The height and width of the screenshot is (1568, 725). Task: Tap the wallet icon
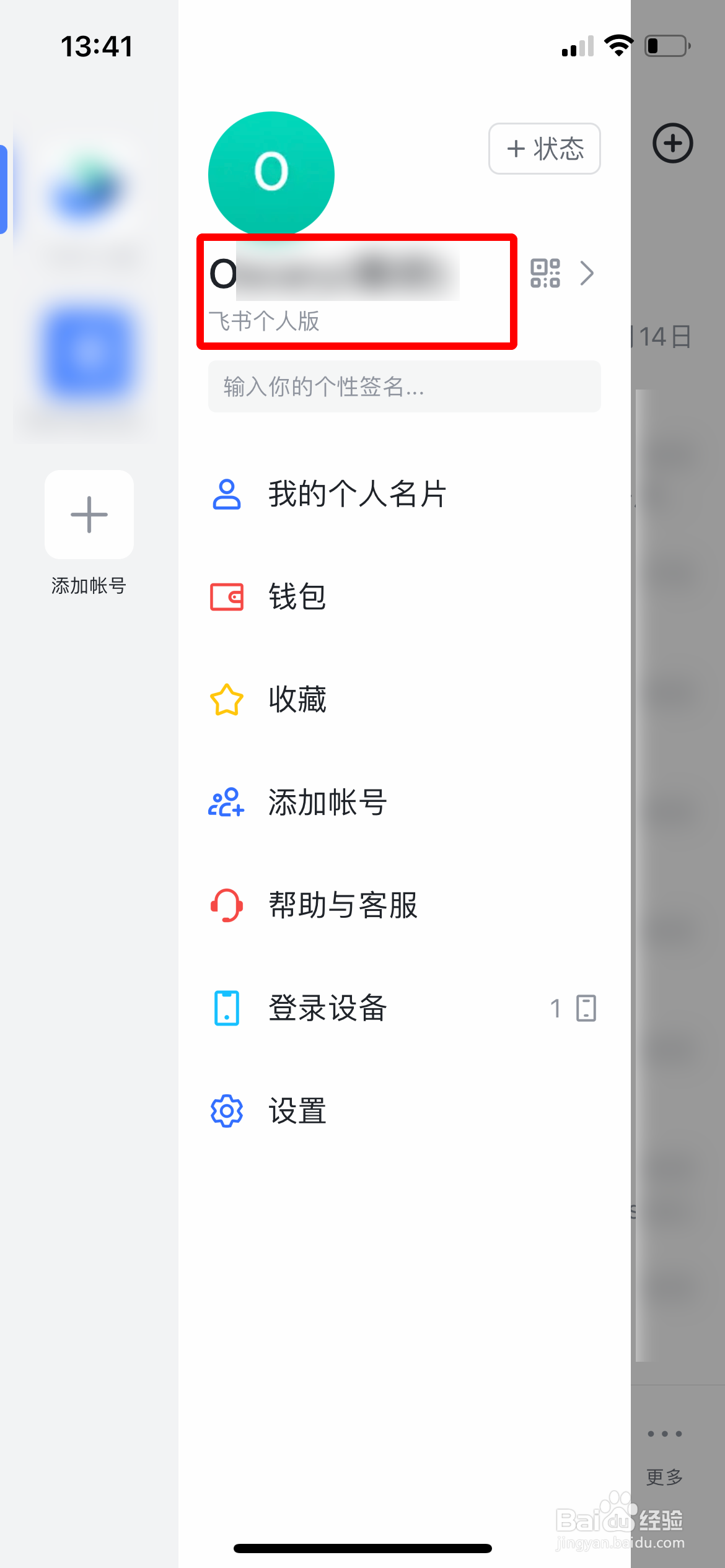coord(227,597)
